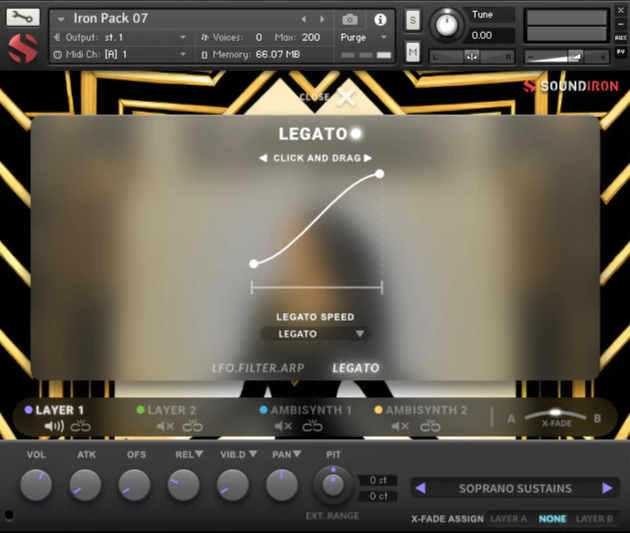This screenshot has width=630, height=533.
Task: Assign X-Fade to Layer B
Action: [x=594, y=519]
